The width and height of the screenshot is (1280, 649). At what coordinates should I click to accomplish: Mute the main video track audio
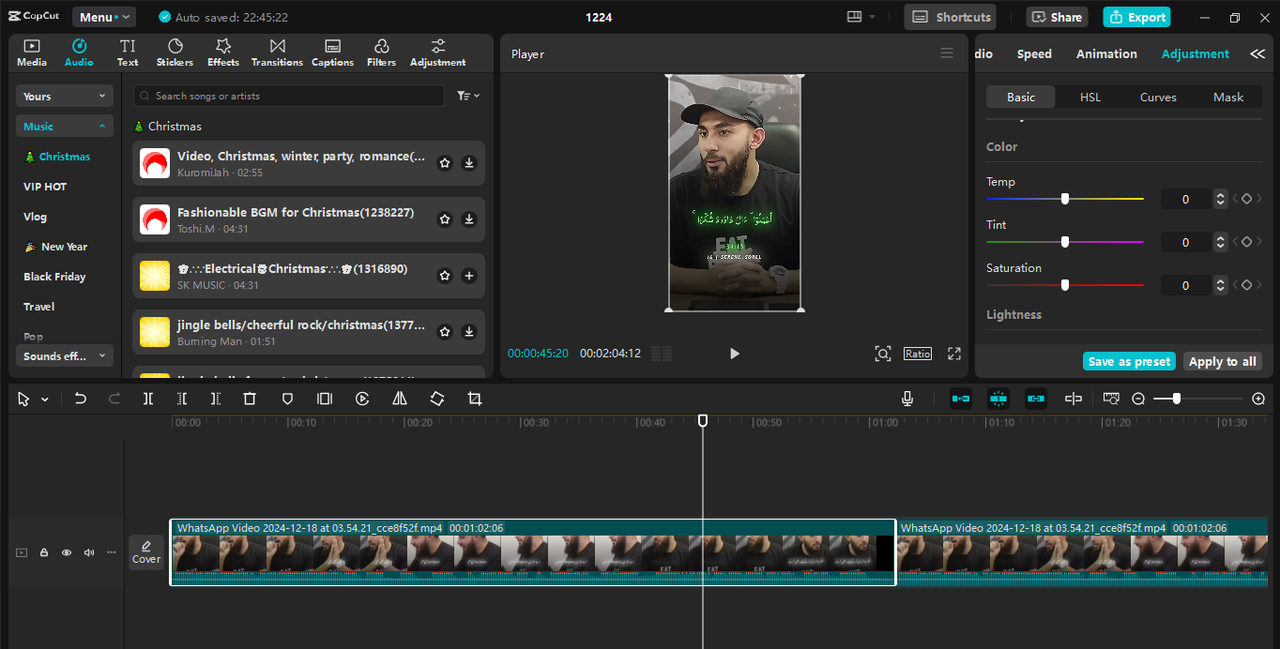pos(89,552)
